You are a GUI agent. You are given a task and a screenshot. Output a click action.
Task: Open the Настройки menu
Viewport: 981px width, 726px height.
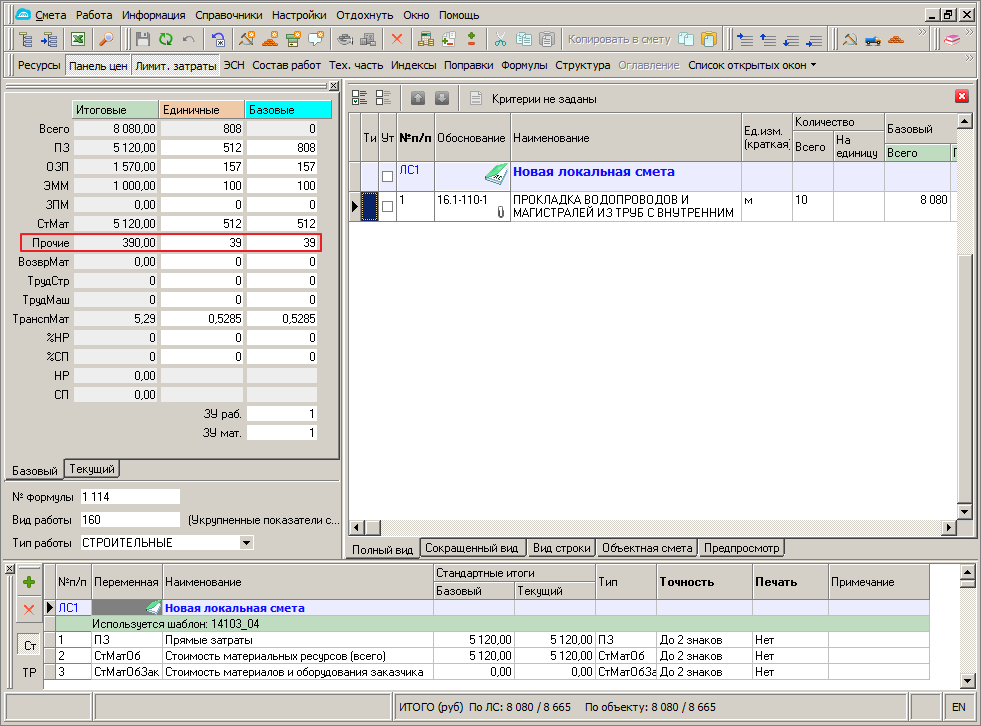(299, 15)
